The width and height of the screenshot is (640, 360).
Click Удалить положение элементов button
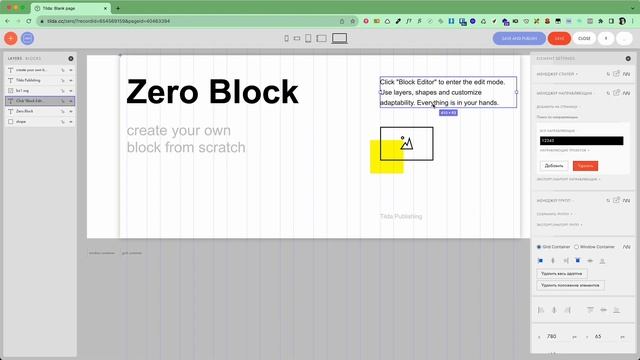(570, 285)
